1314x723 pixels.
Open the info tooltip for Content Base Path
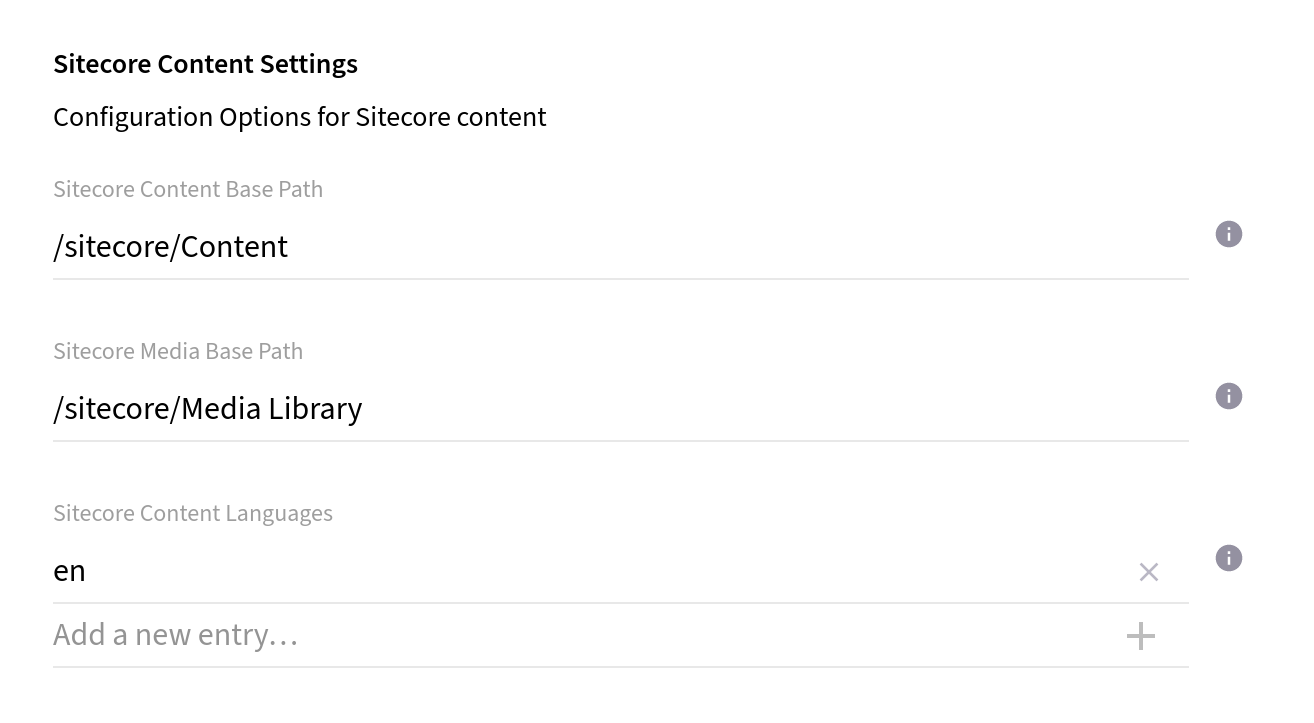[1228, 233]
